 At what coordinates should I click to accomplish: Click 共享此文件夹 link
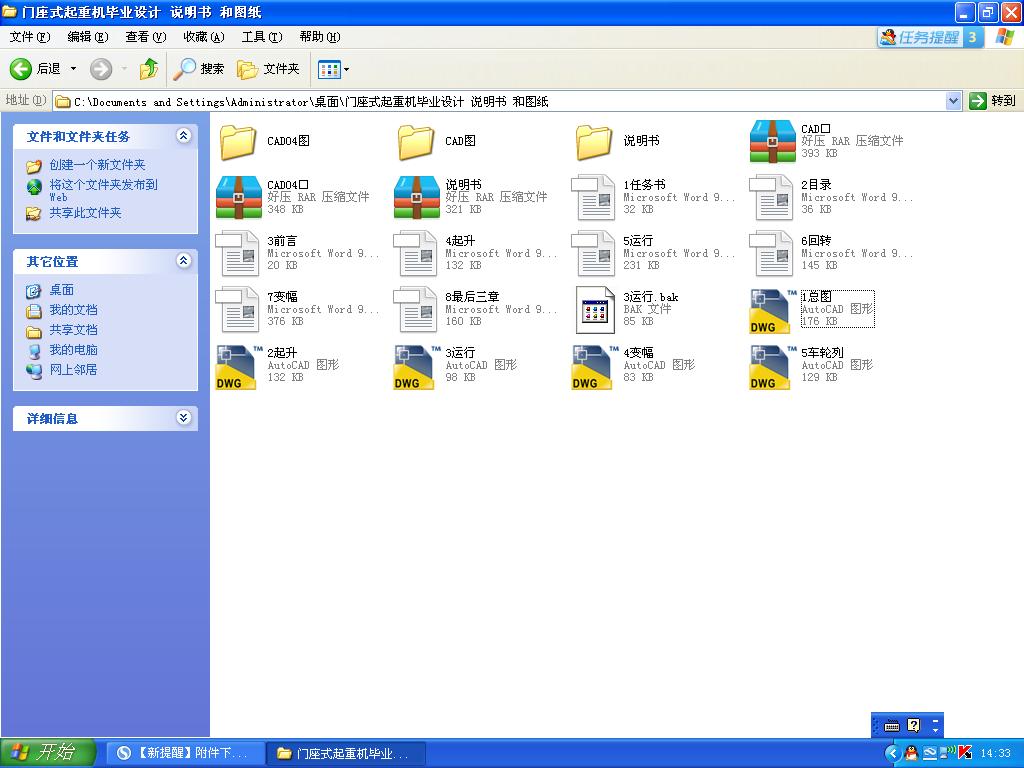point(86,213)
